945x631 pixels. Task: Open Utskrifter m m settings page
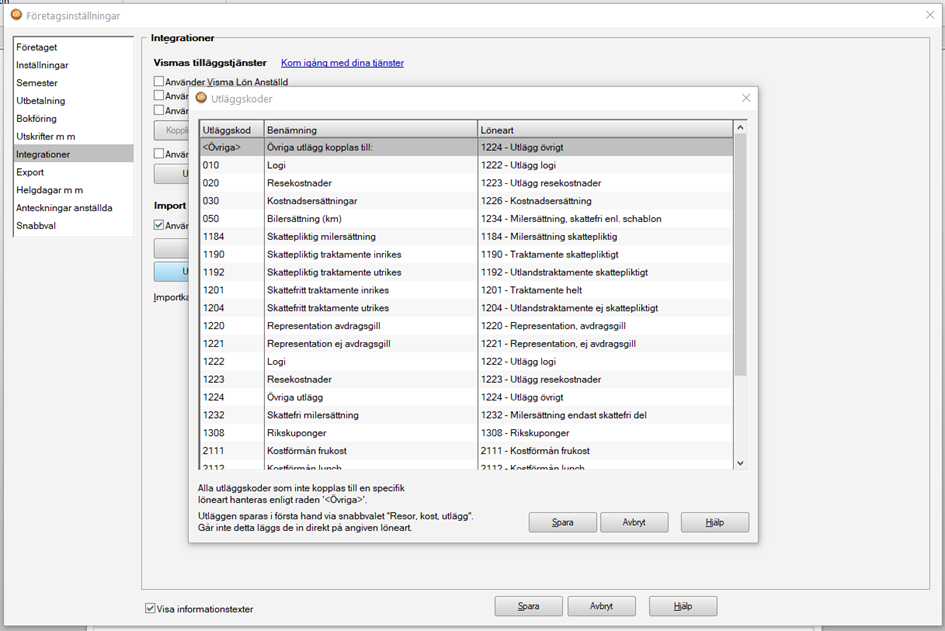[73, 136]
